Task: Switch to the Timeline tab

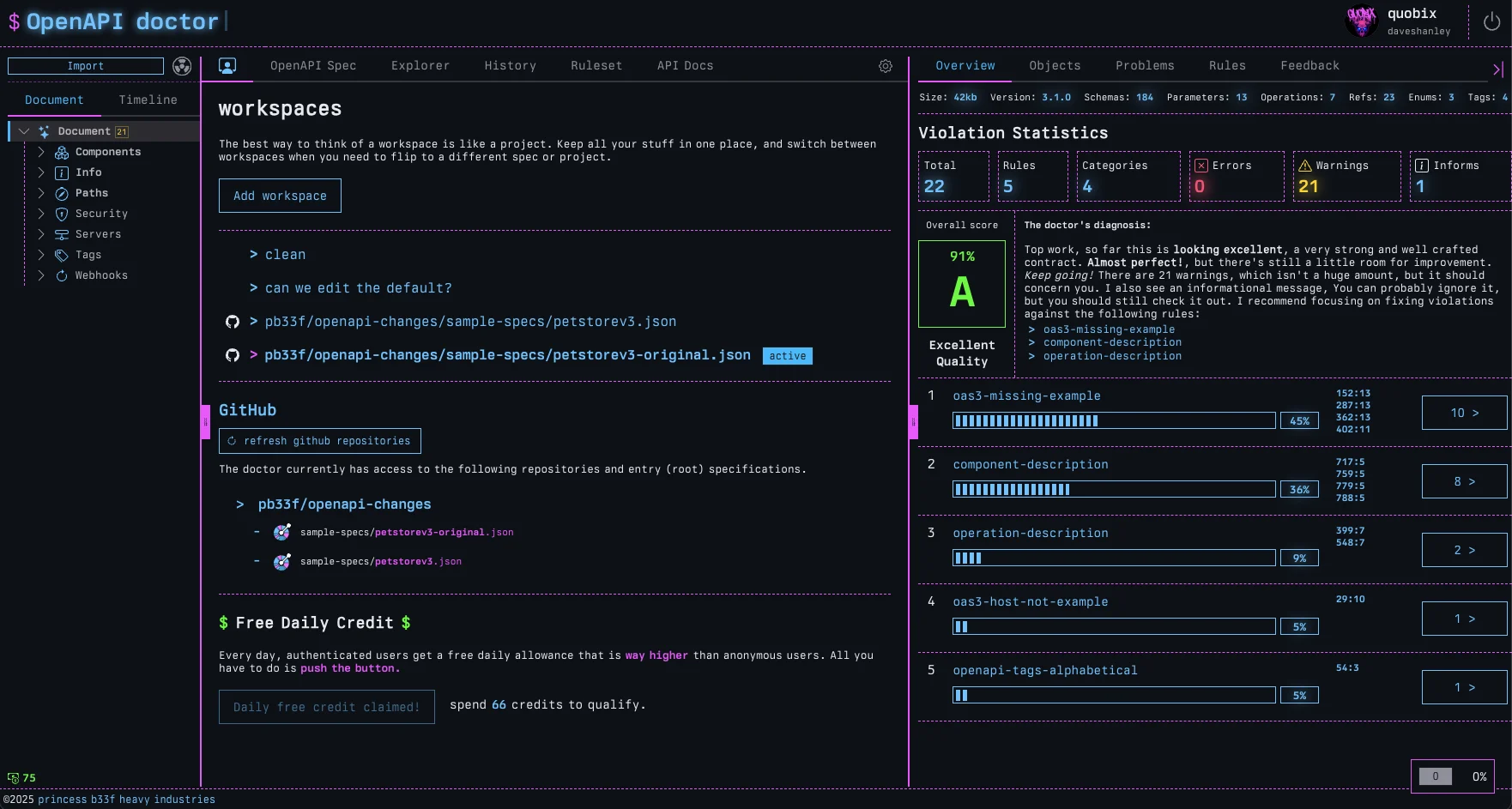Action: tap(148, 100)
